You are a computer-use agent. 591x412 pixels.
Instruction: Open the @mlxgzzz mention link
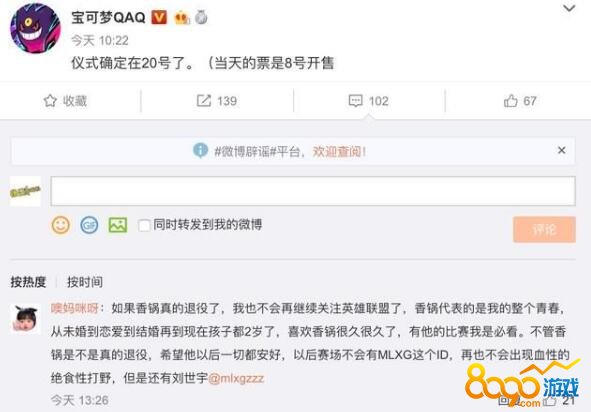(236, 378)
